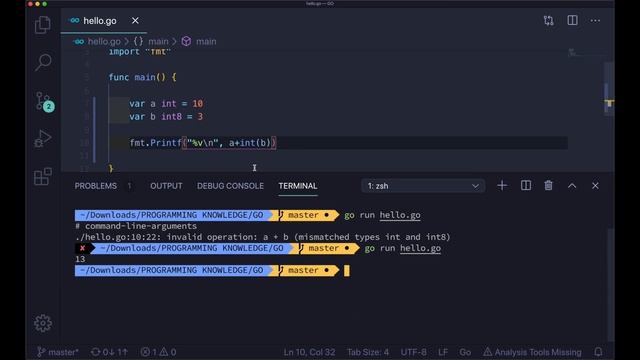
Task: Change indentation via Tab Size: 4
Action: (x=368, y=352)
